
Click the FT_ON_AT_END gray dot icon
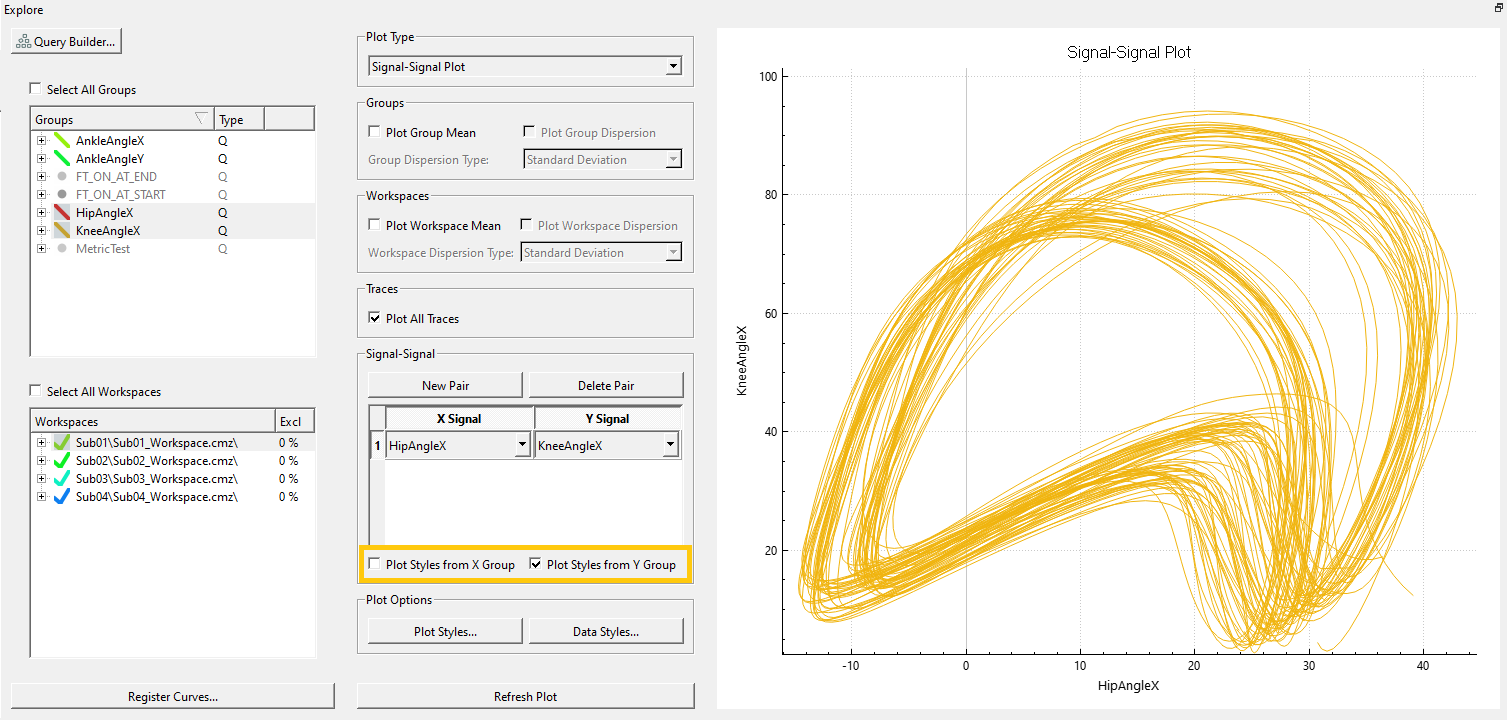pos(62,177)
